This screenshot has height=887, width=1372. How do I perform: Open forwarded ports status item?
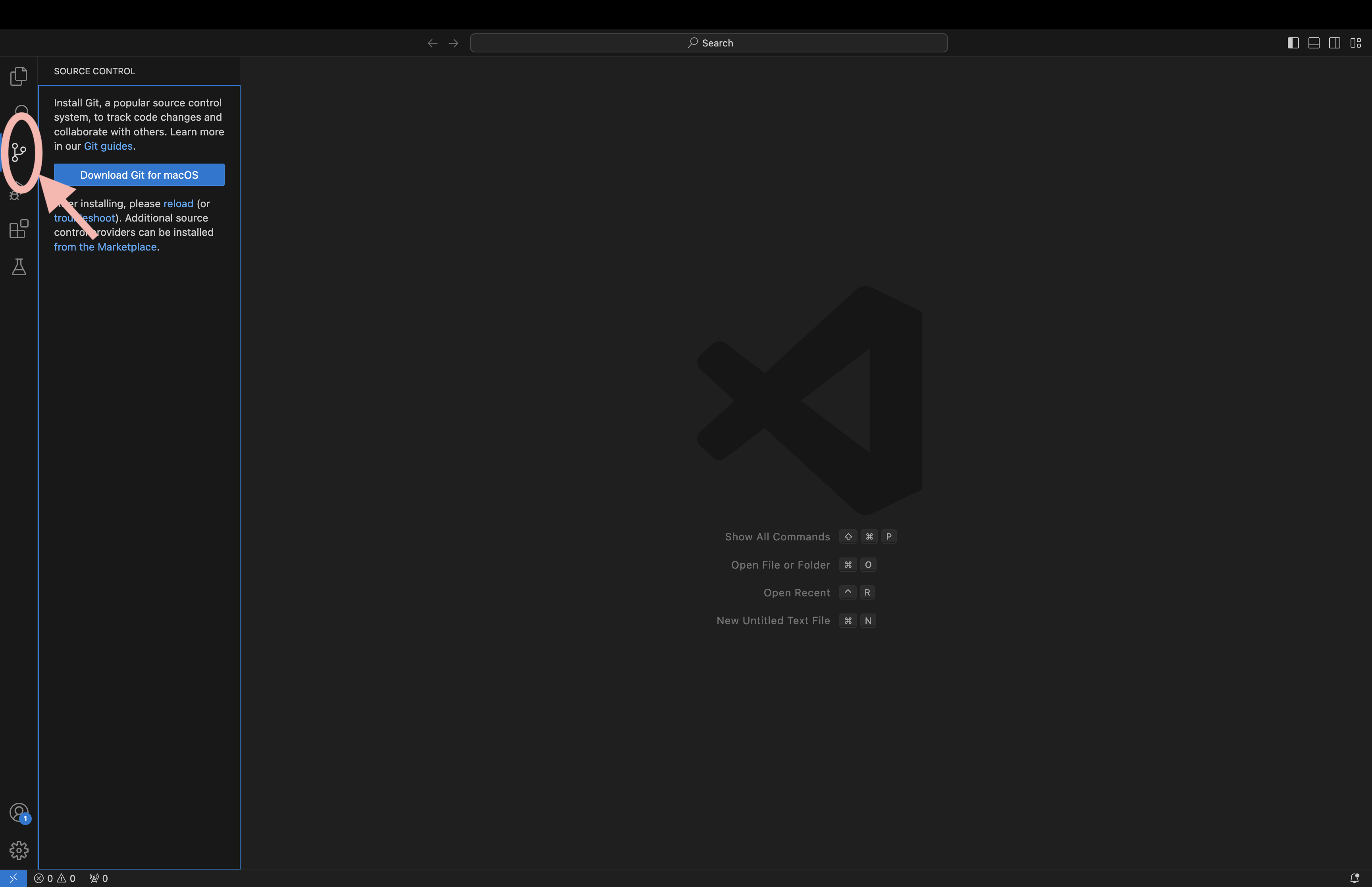(98, 878)
